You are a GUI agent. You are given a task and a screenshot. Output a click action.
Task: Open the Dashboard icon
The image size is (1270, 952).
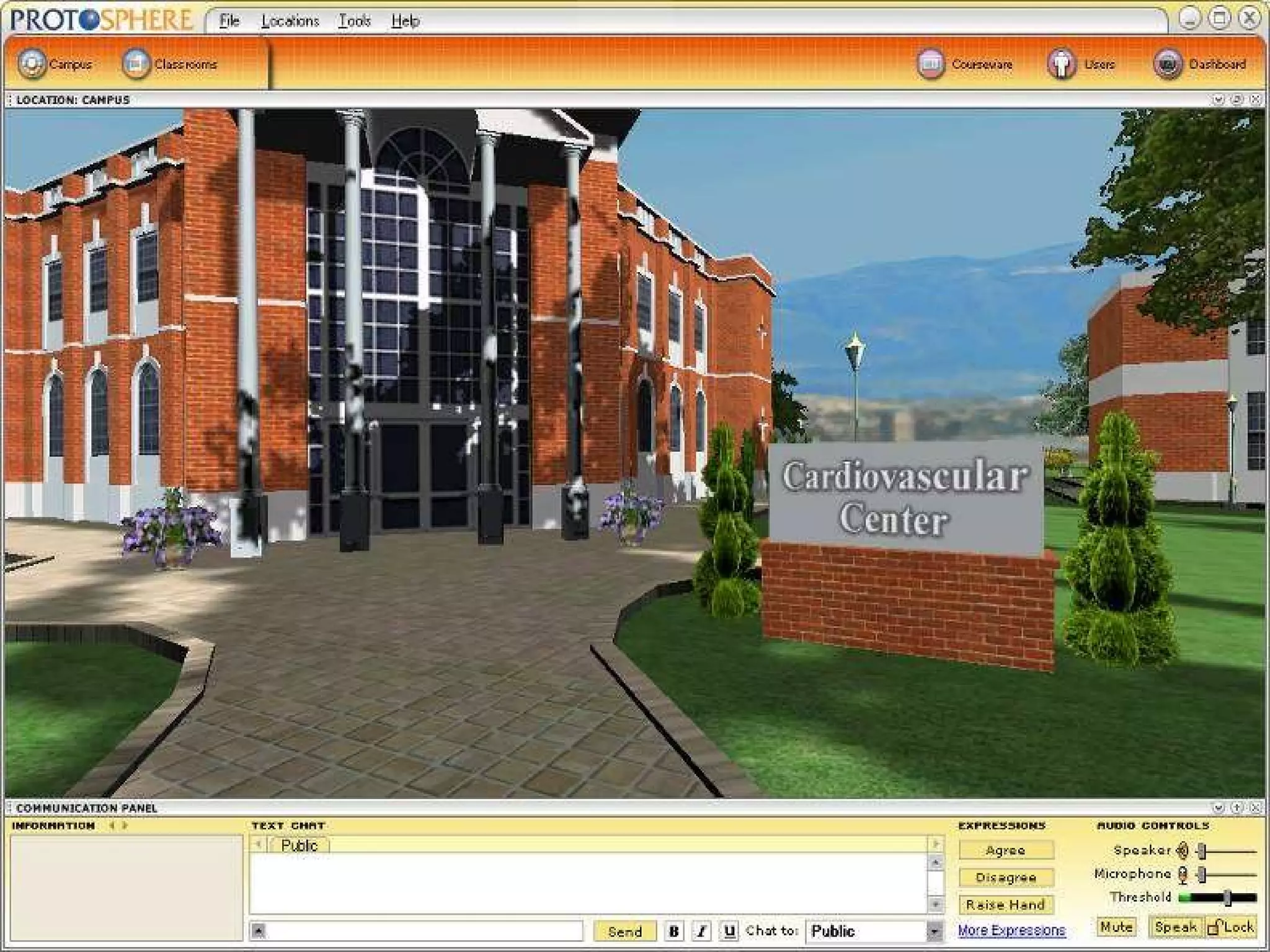(1167, 64)
